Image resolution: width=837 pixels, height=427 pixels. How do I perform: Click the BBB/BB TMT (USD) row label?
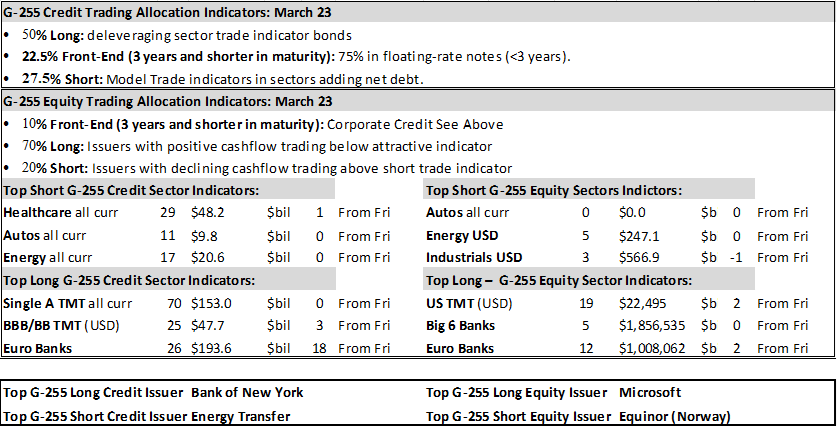[61, 326]
